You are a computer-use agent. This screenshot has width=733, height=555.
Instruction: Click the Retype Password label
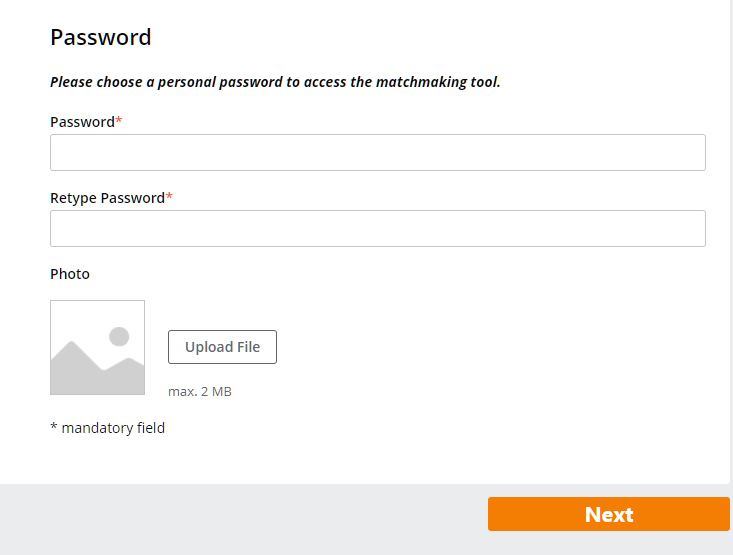(x=107, y=198)
